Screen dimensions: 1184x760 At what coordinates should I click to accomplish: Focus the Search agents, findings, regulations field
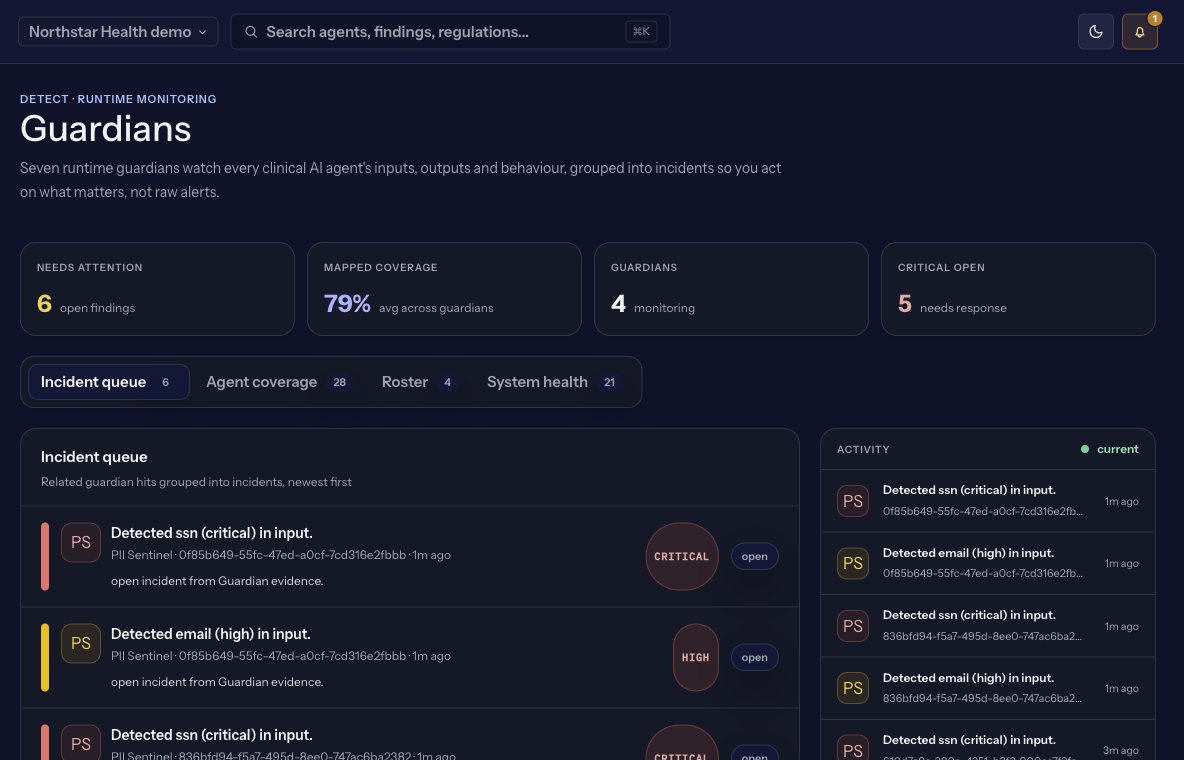pyautogui.click(x=450, y=32)
